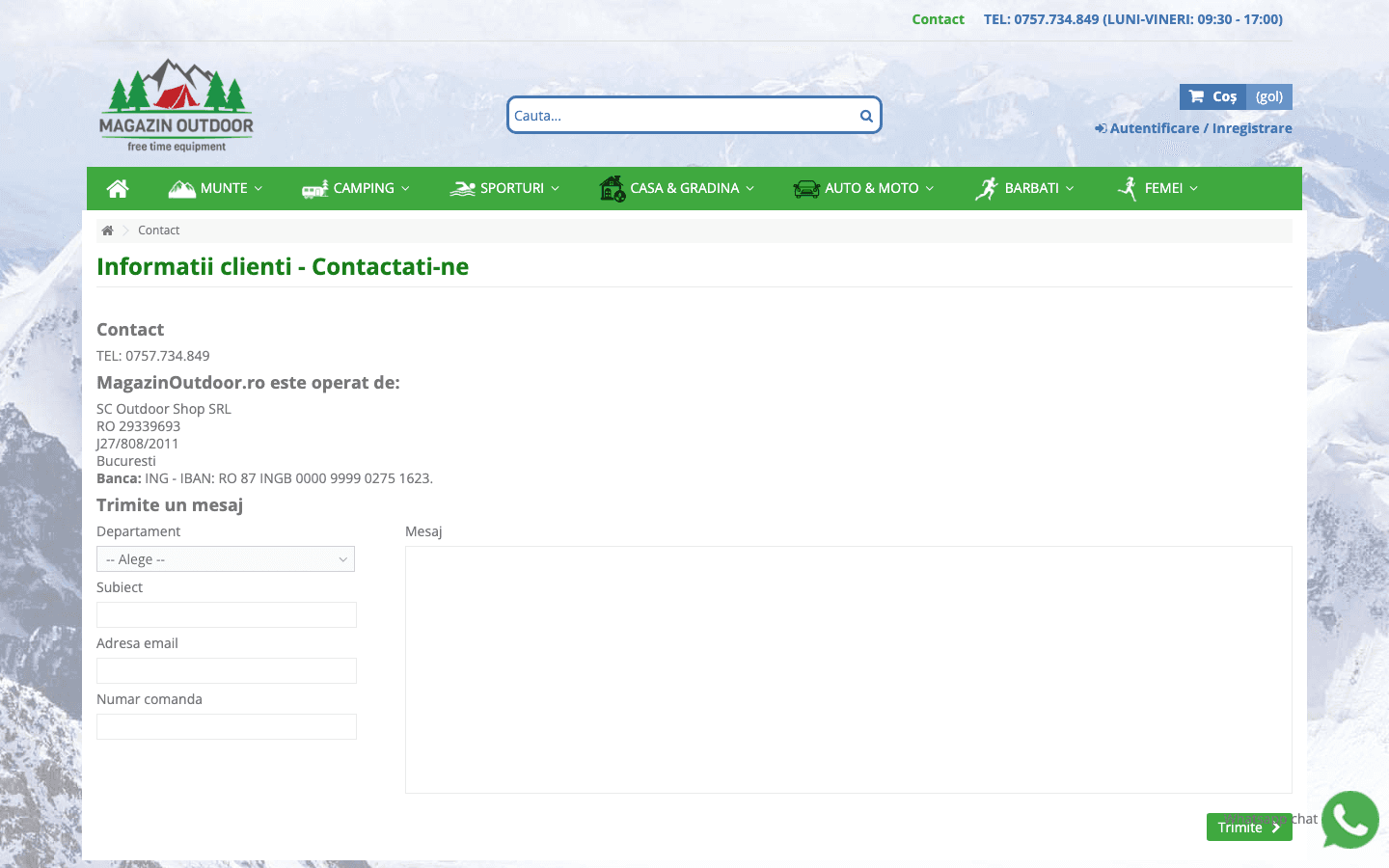Click the shopping cart icon
This screenshot has width=1389, height=868.
tap(1196, 96)
